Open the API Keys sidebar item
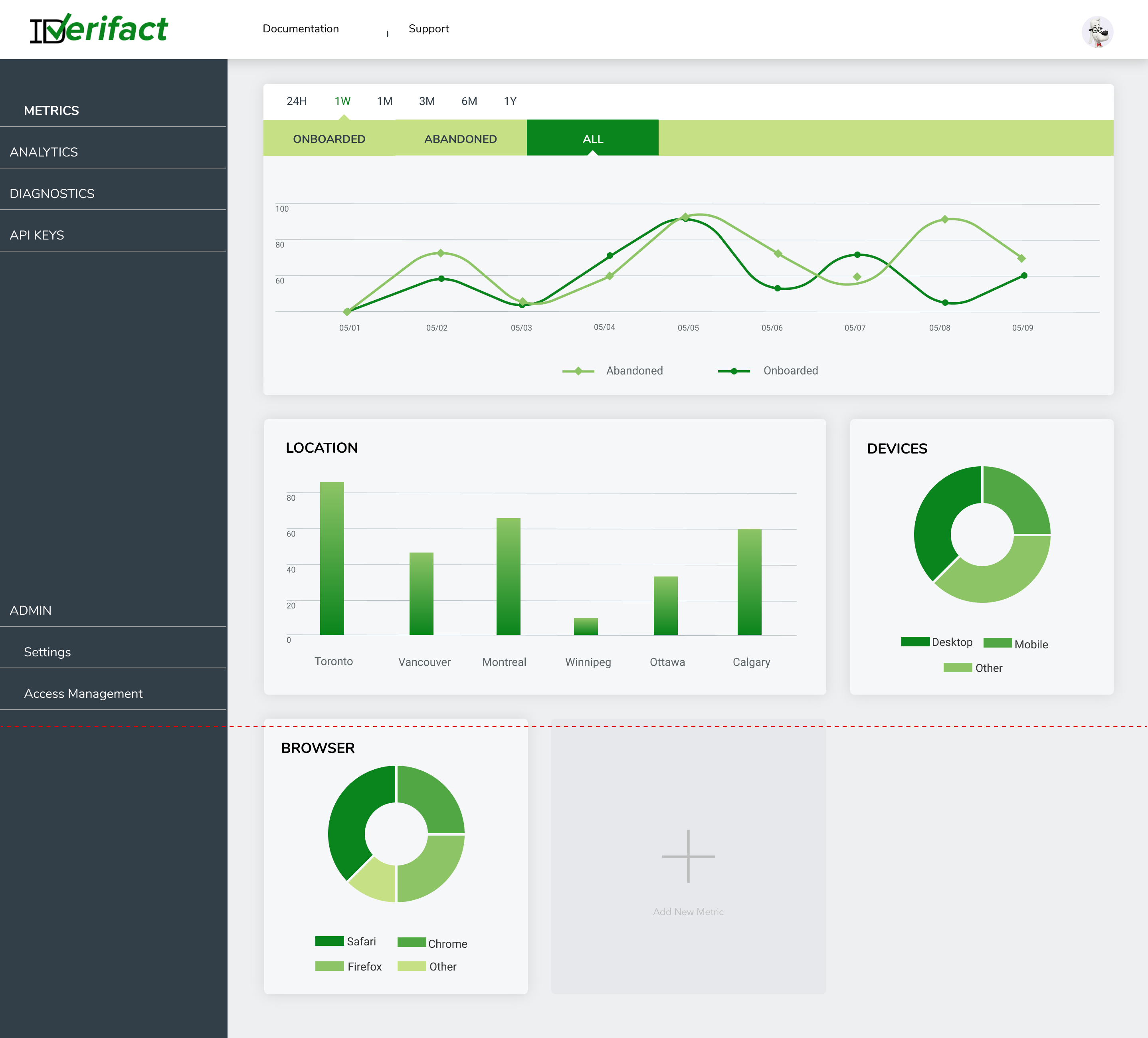This screenshot has height=1038, width=1148. (37, 235)
